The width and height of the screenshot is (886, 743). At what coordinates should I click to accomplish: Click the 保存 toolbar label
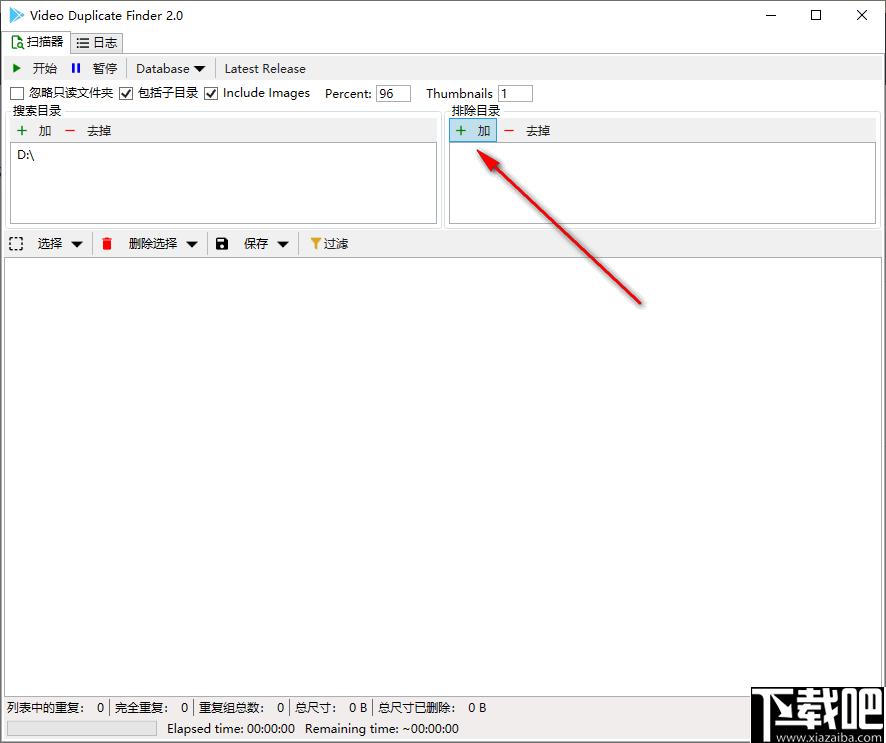(x=256, y=244)
